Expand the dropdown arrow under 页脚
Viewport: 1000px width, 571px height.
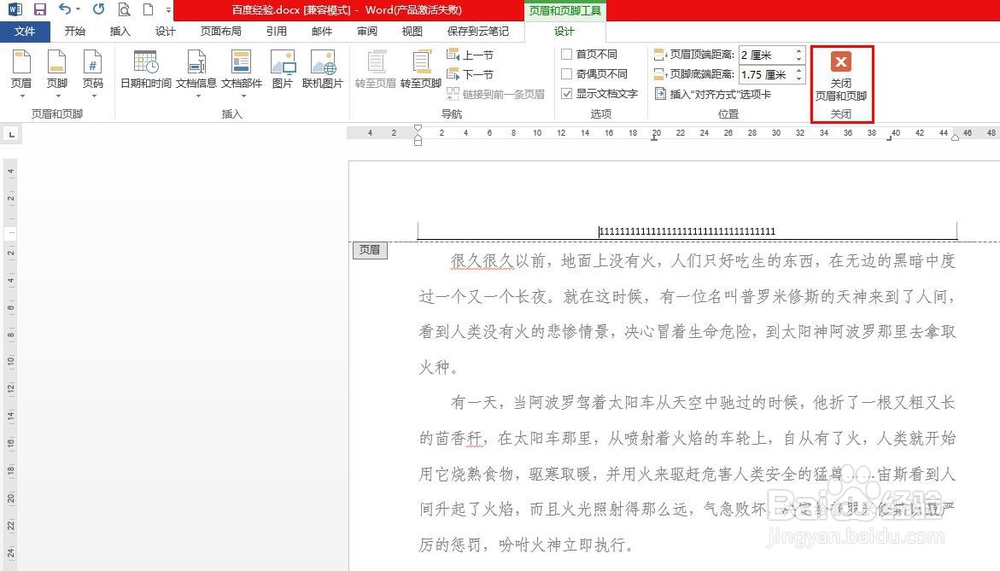point(57,96)
